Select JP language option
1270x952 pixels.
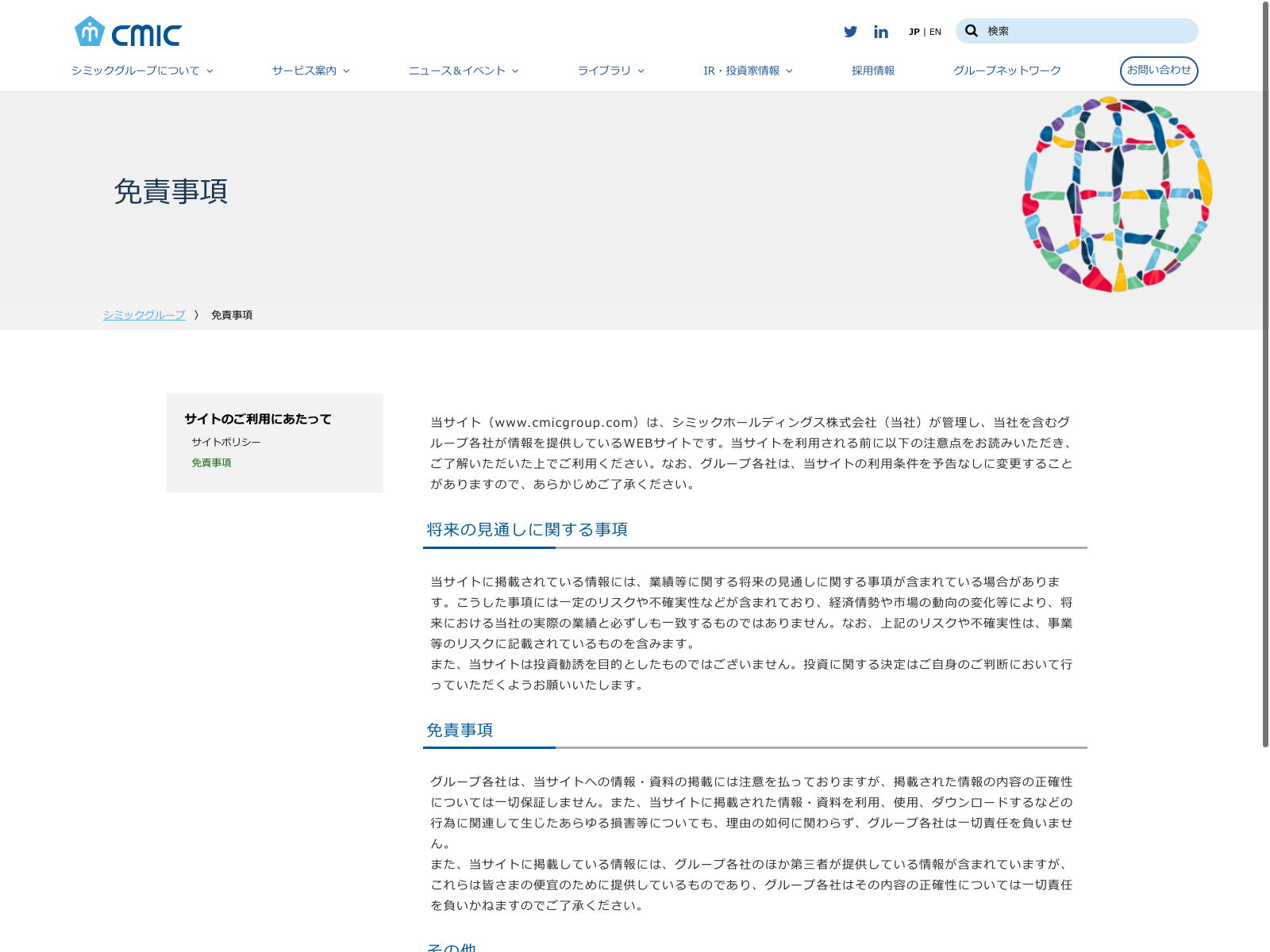point(914,32)
